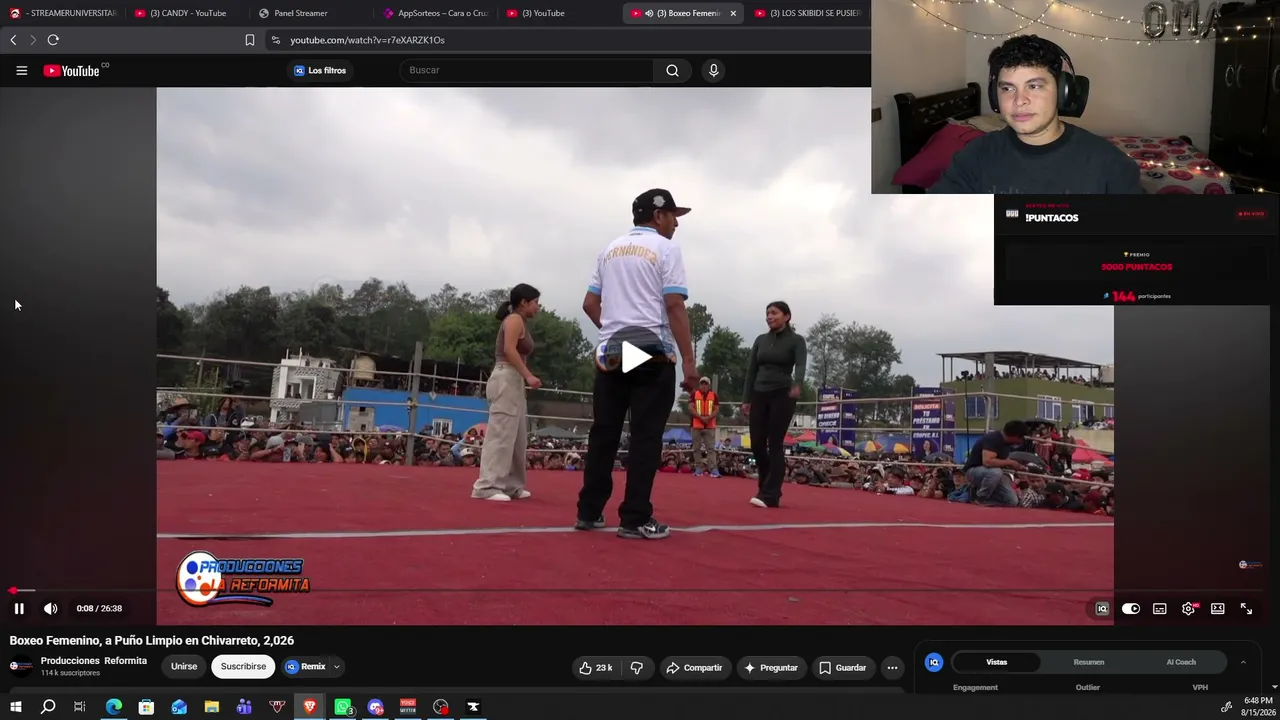Collapse the vidIQ panel with the chevron

[1243, 662]
